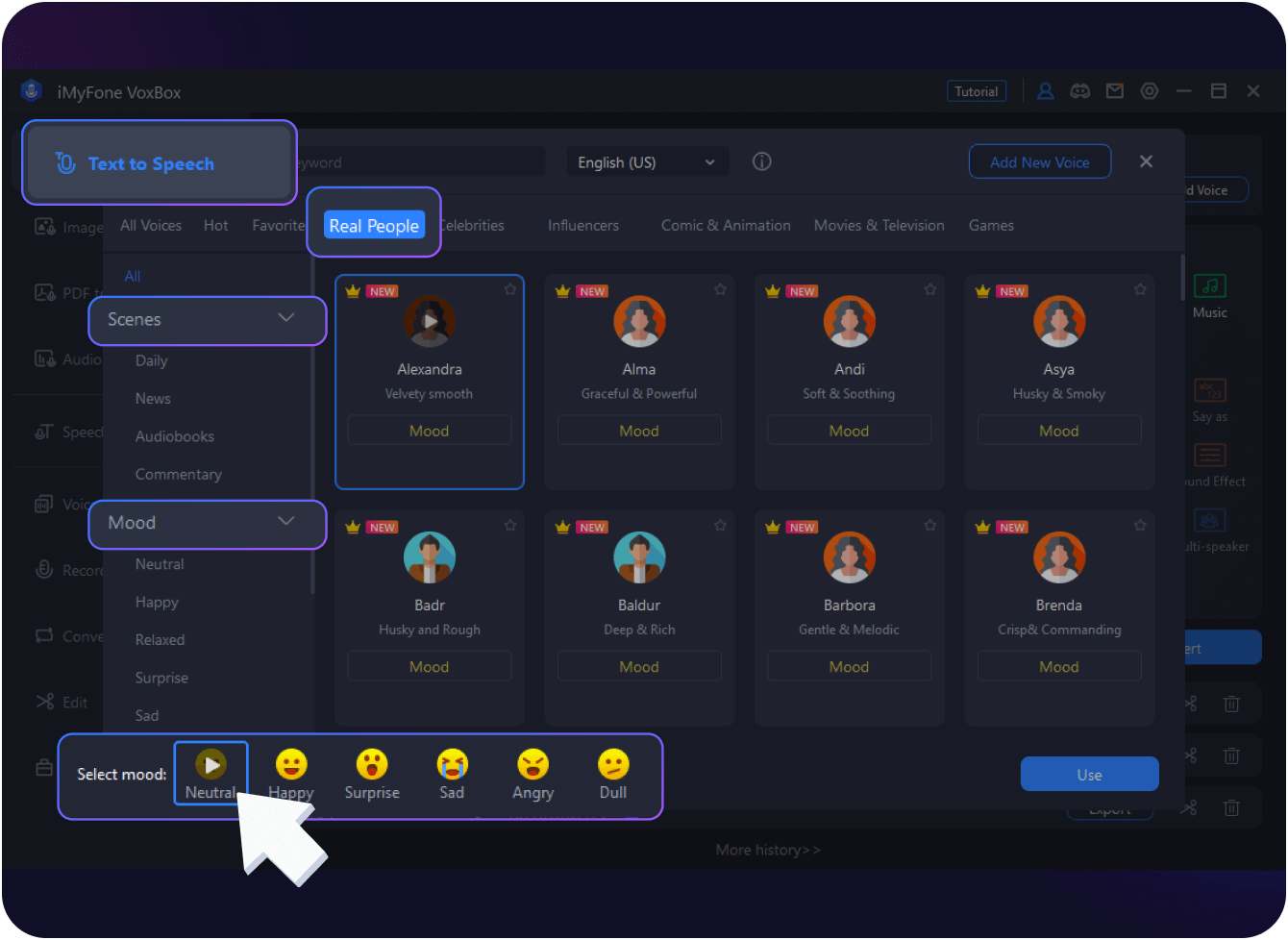Viewport: 1288px width, 940px height.
Task: Open Mood options for Alma
Action: [639, 431]
